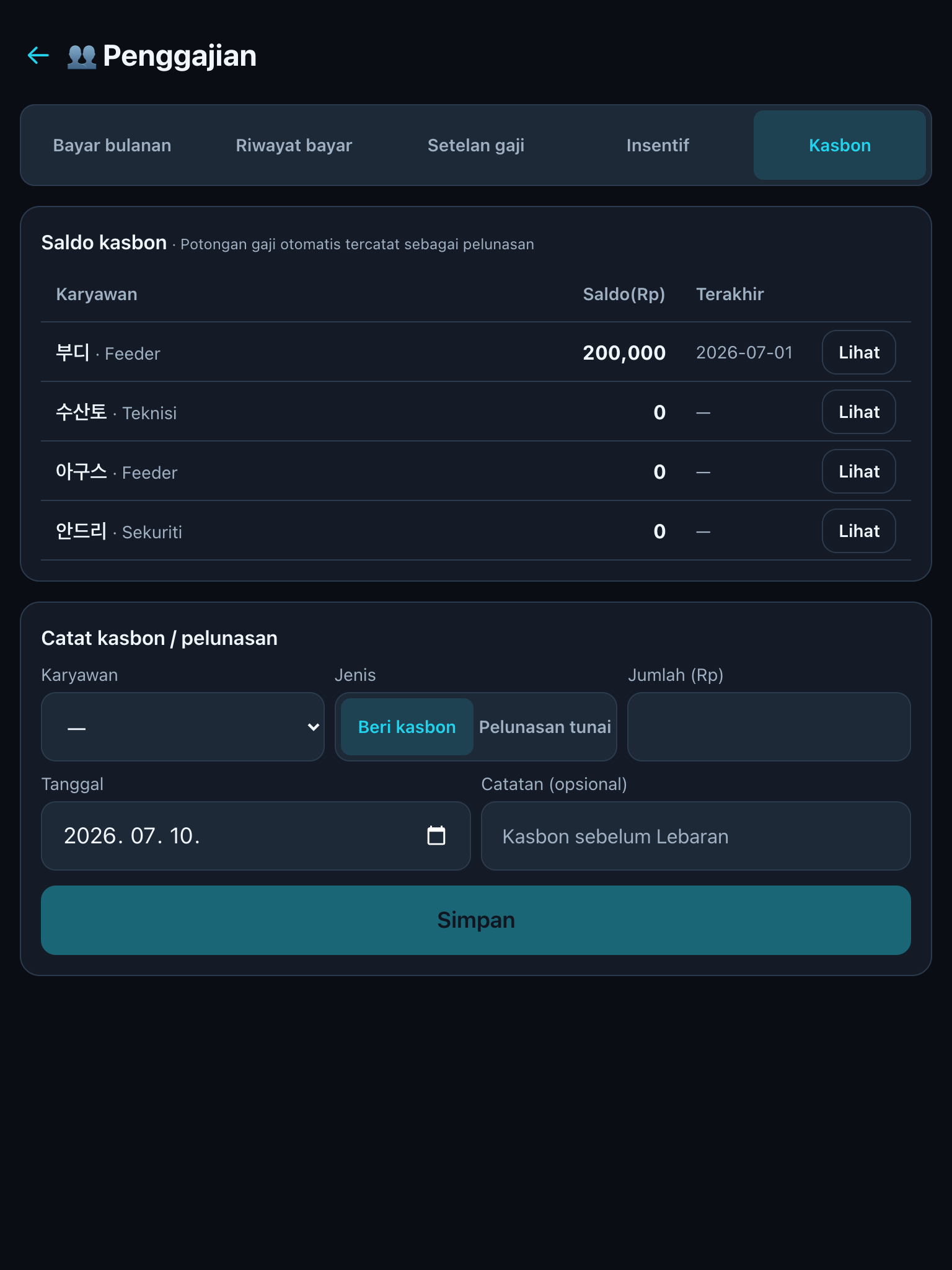View kasbon details for 안드리 Sekuriti
Viewport: 952px width, 1270px height.
859,531
